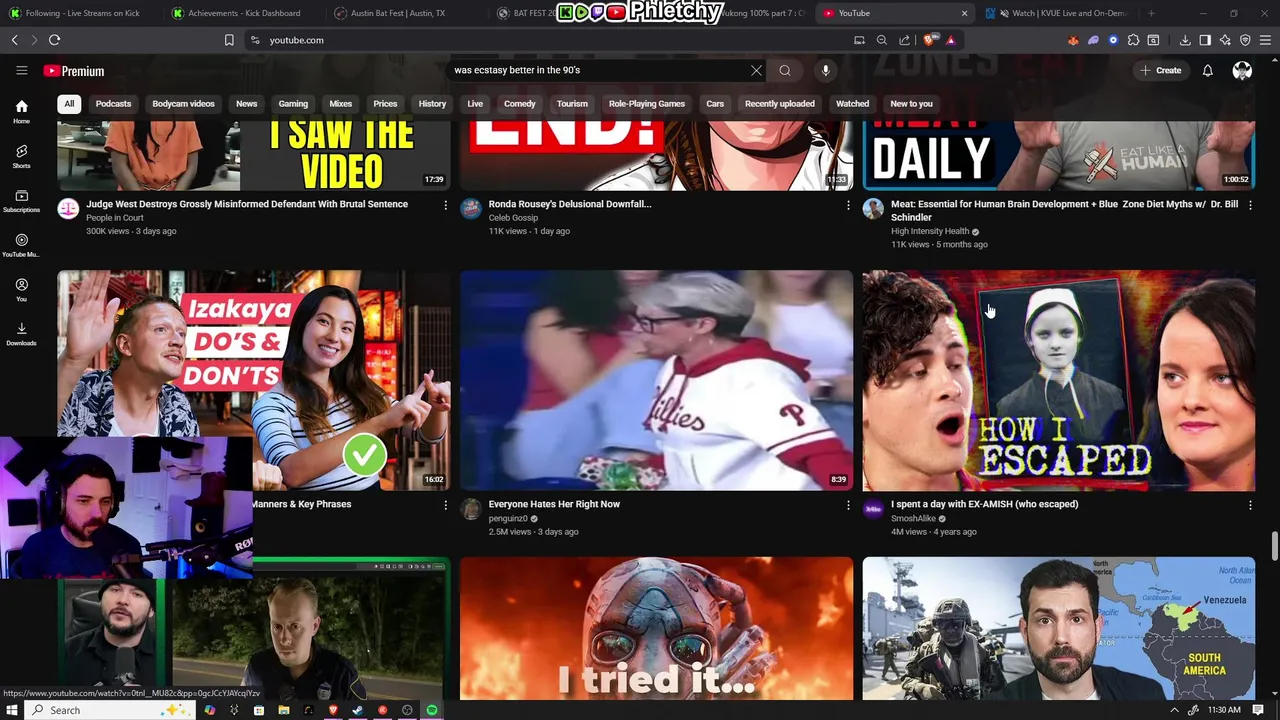The width and height of the screenshot is (1280, 720).
Task: Open a new browser tab
Action: pos(1151,13)
